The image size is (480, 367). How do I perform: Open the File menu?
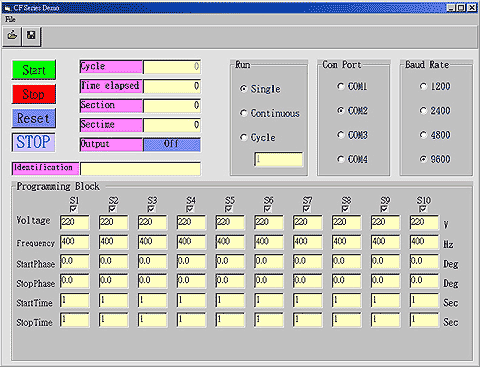pos(10,19)
